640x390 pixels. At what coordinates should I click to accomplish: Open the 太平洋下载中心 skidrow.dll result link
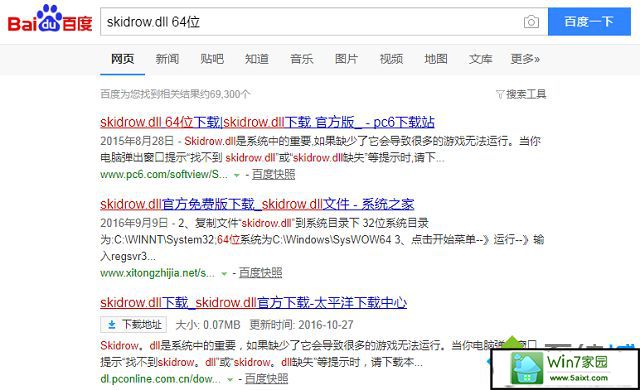tap(253, 303)
